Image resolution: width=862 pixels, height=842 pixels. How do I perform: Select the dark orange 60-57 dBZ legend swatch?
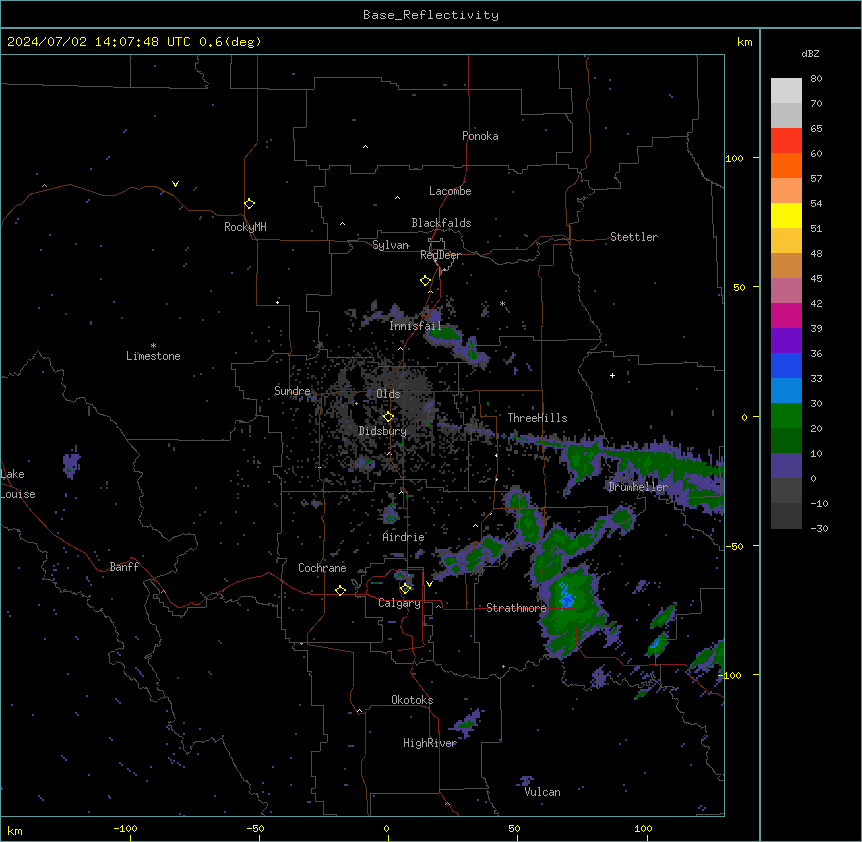[x=786, y=165]
